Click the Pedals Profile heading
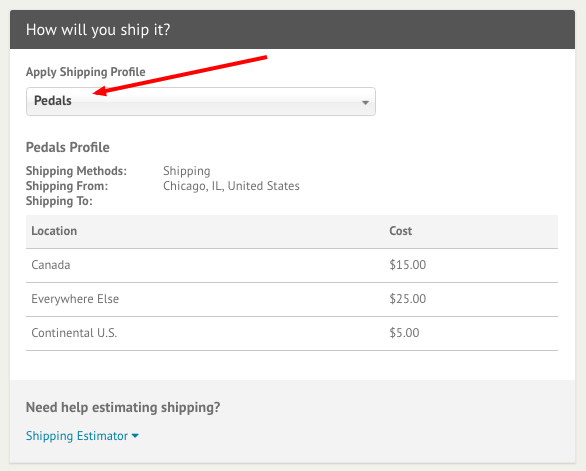586x471 pixels. (x=68, y=147)
